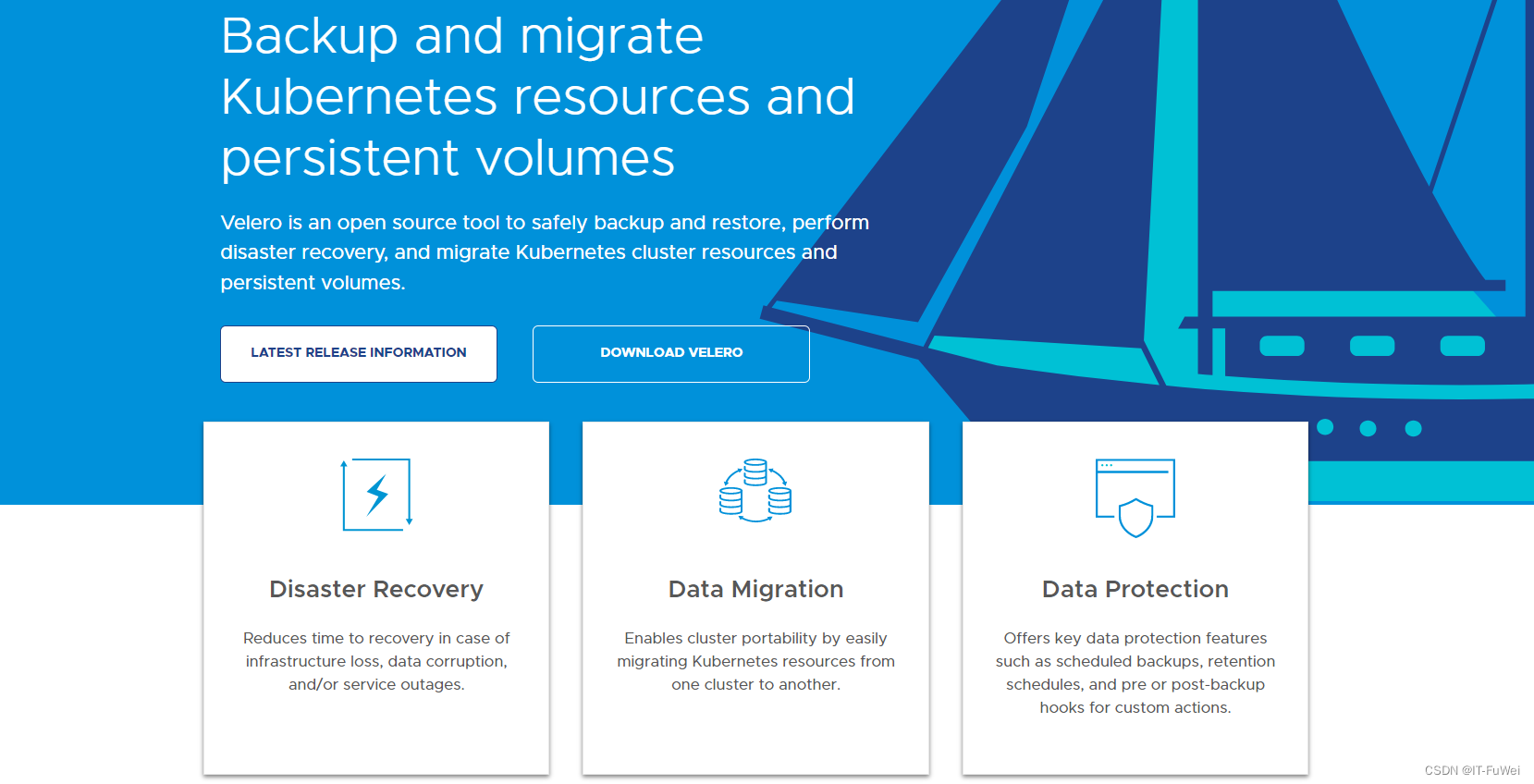Viewport: 1534px width, 784px height.
Task: Click the Latest Release Information button
Action: coord(359,353)
